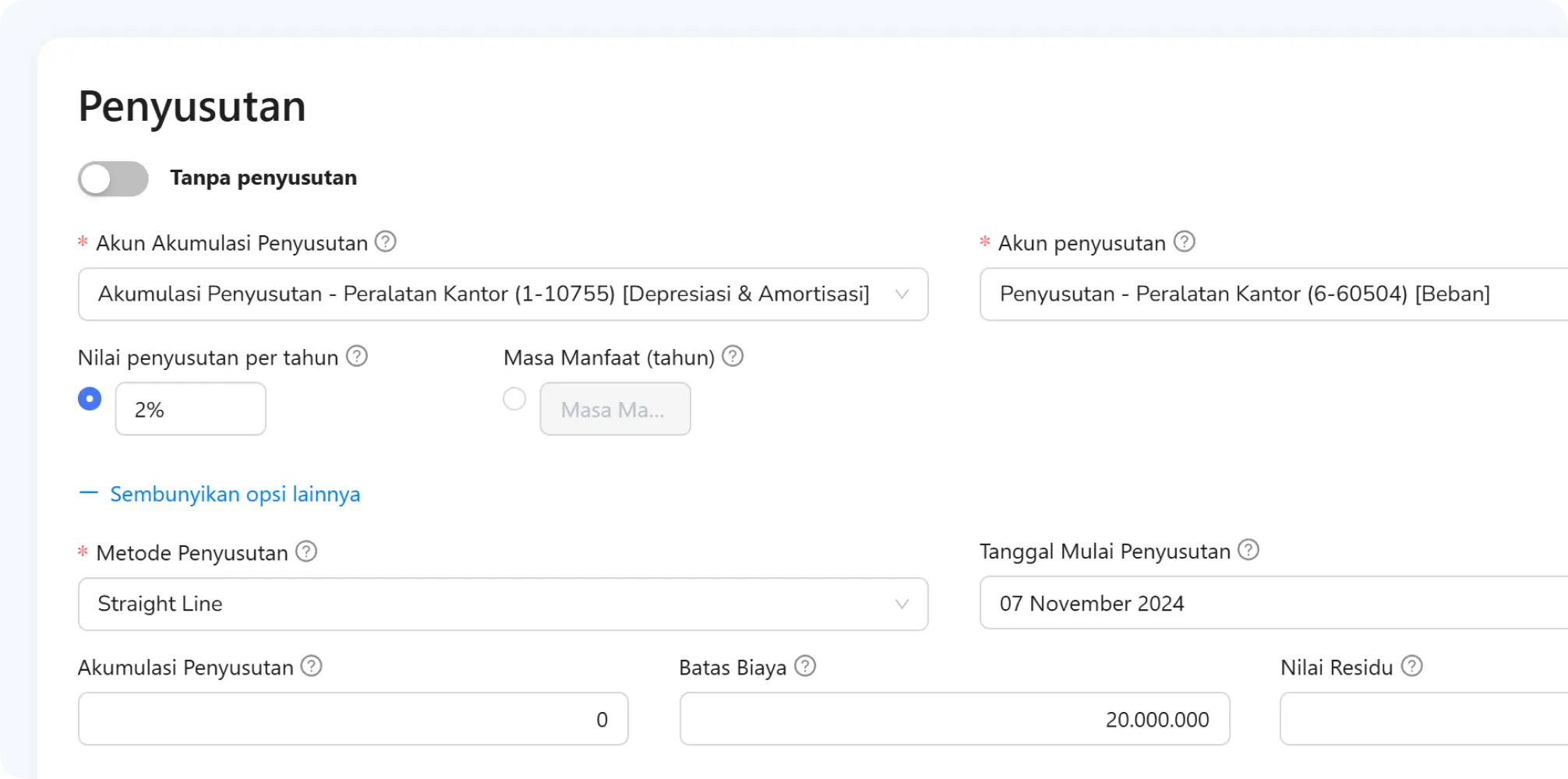Open the Akun Akumulasi Penyusutan dropdown

click(x=503, y=294)
